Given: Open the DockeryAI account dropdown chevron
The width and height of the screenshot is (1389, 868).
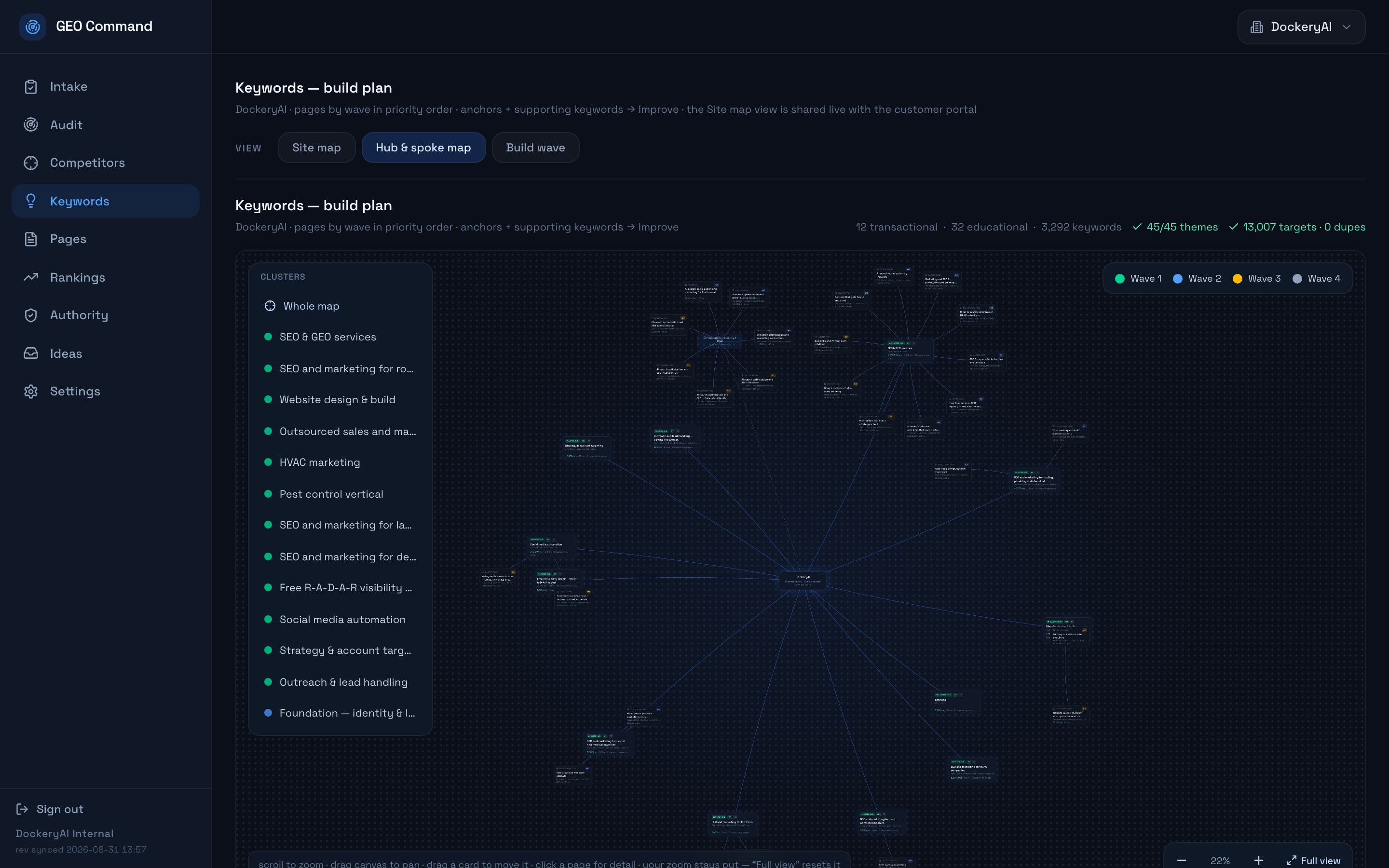Looking at the screenshot, I should coord(1347,27).
